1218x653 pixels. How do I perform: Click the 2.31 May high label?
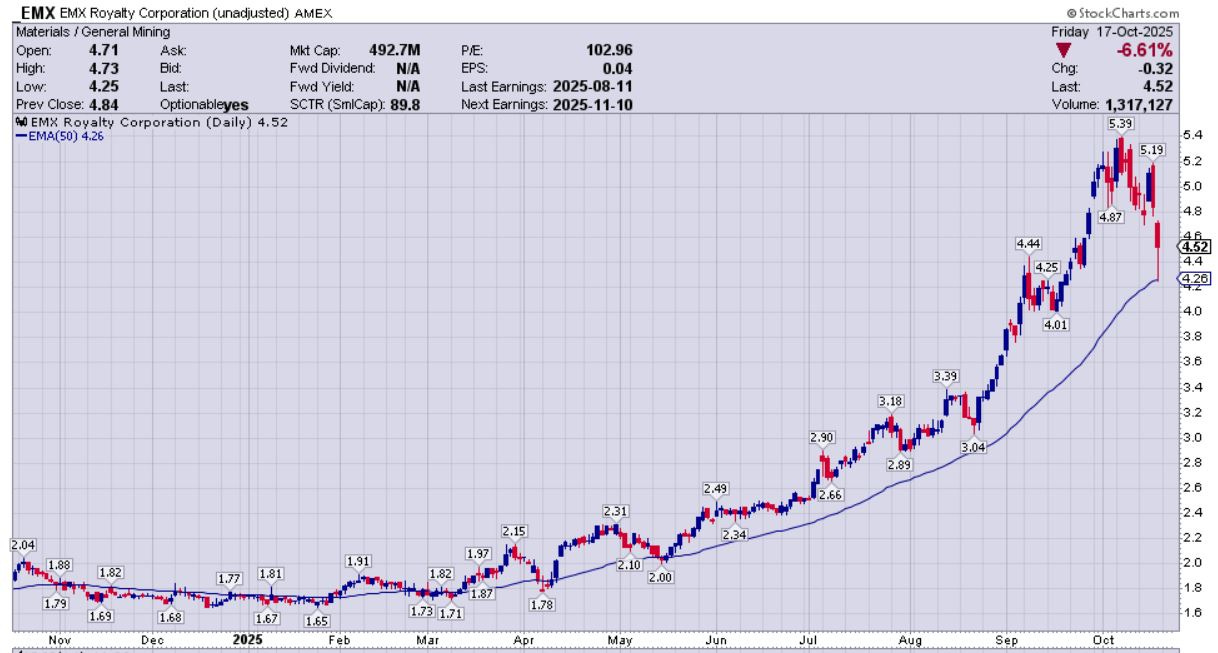[x=615, y=511]
